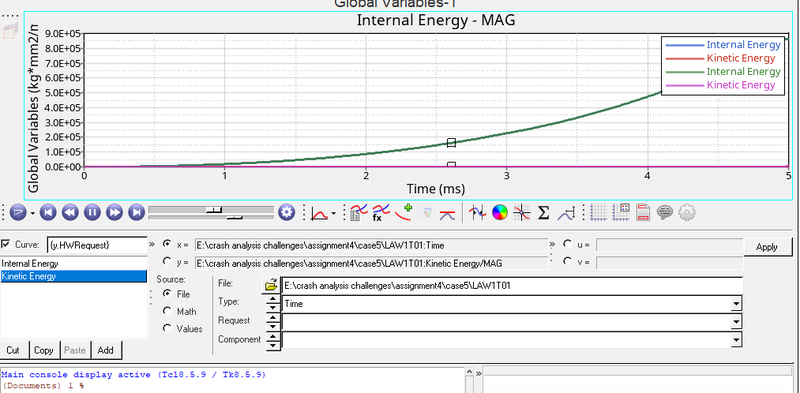
Task: Open the coordinate info crosshair tool
Action: [521, 212]
